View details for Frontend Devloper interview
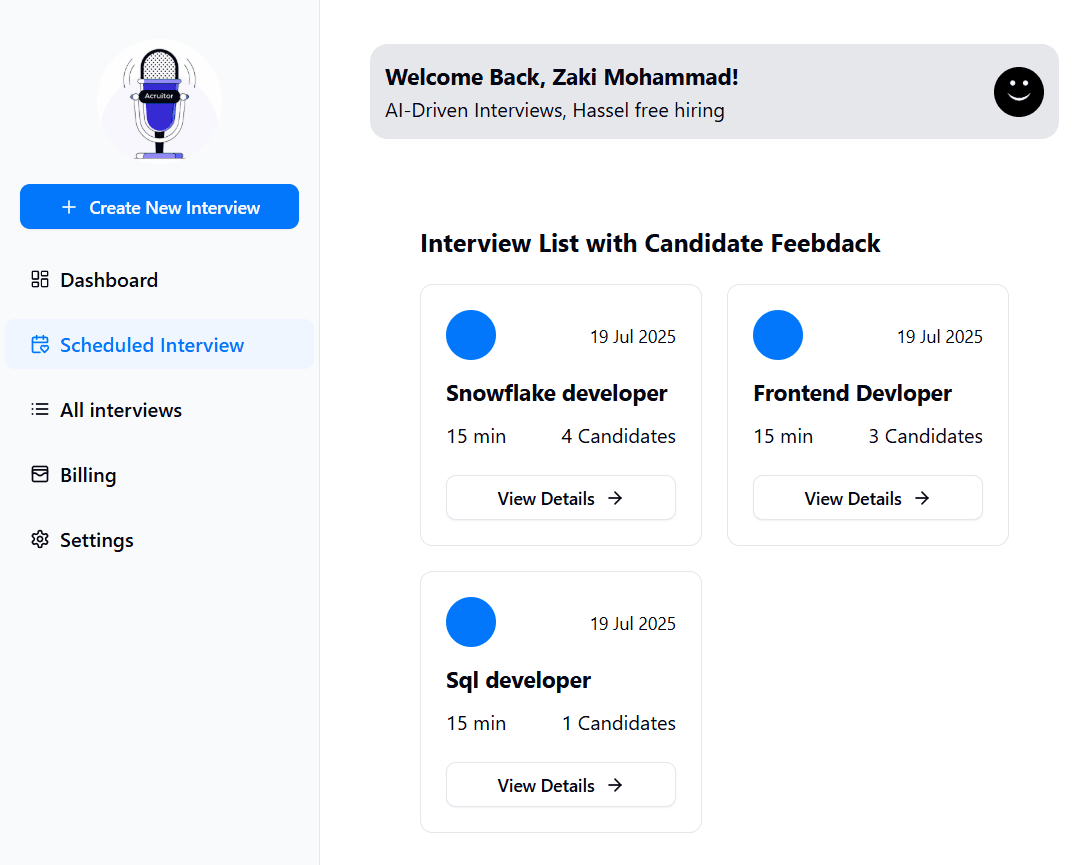This screenshot has width=1079, height=865. point(868,498)
